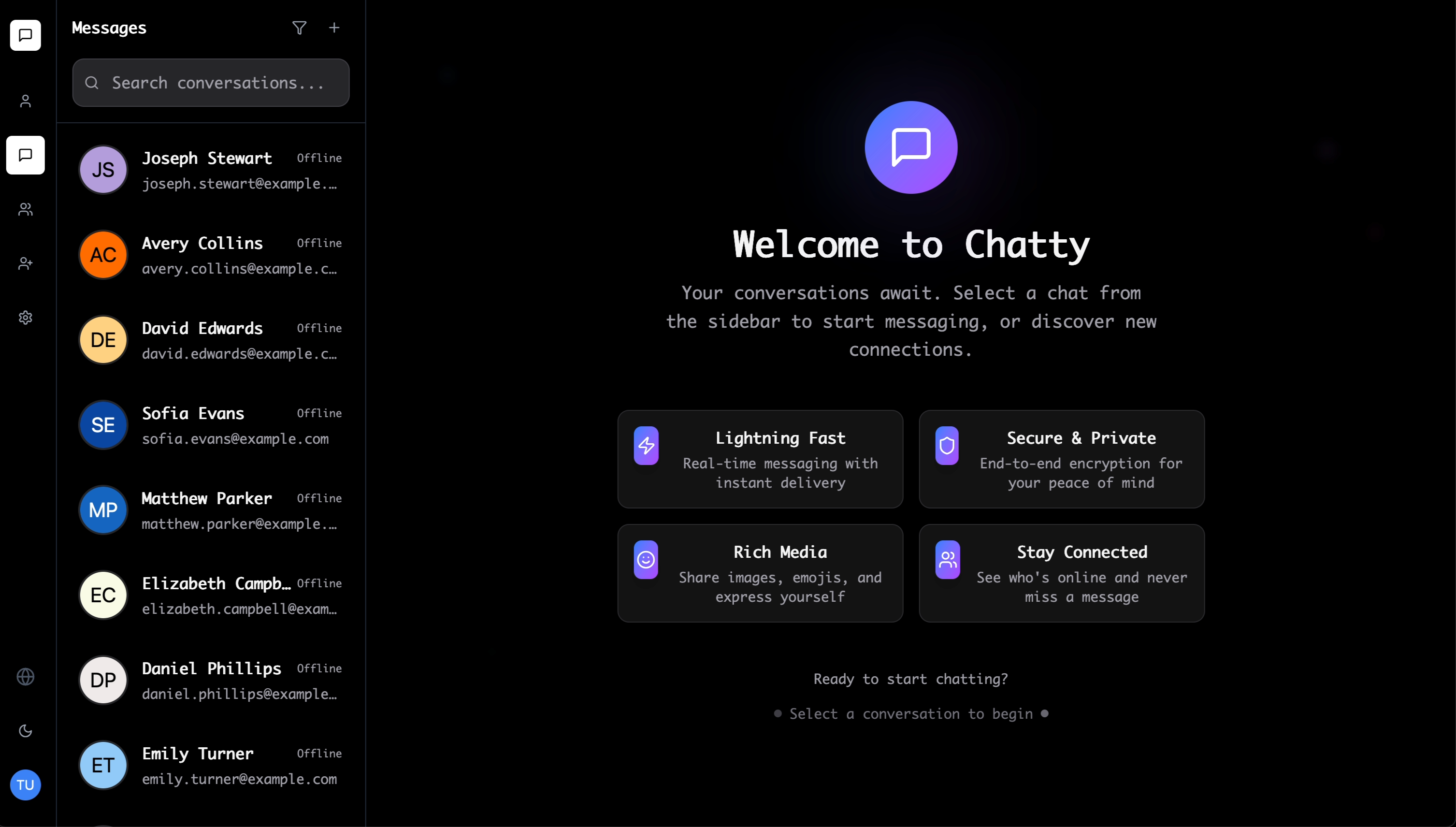This screenshot has width=1456, height=827.
Task: Click the TU user avatar
Action: 26,785
